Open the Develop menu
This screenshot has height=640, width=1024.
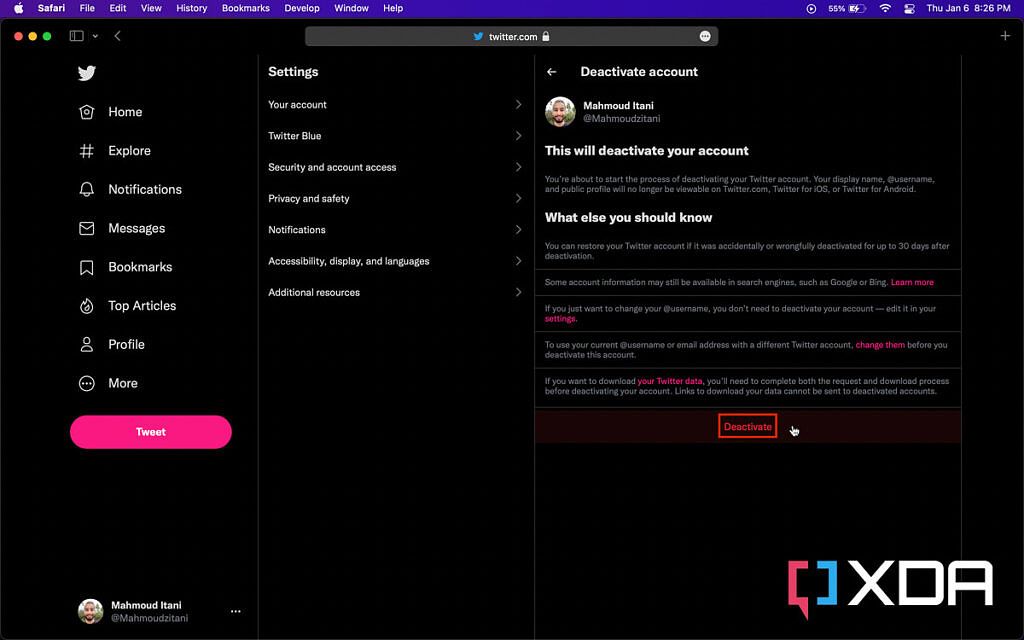[302, 8]
